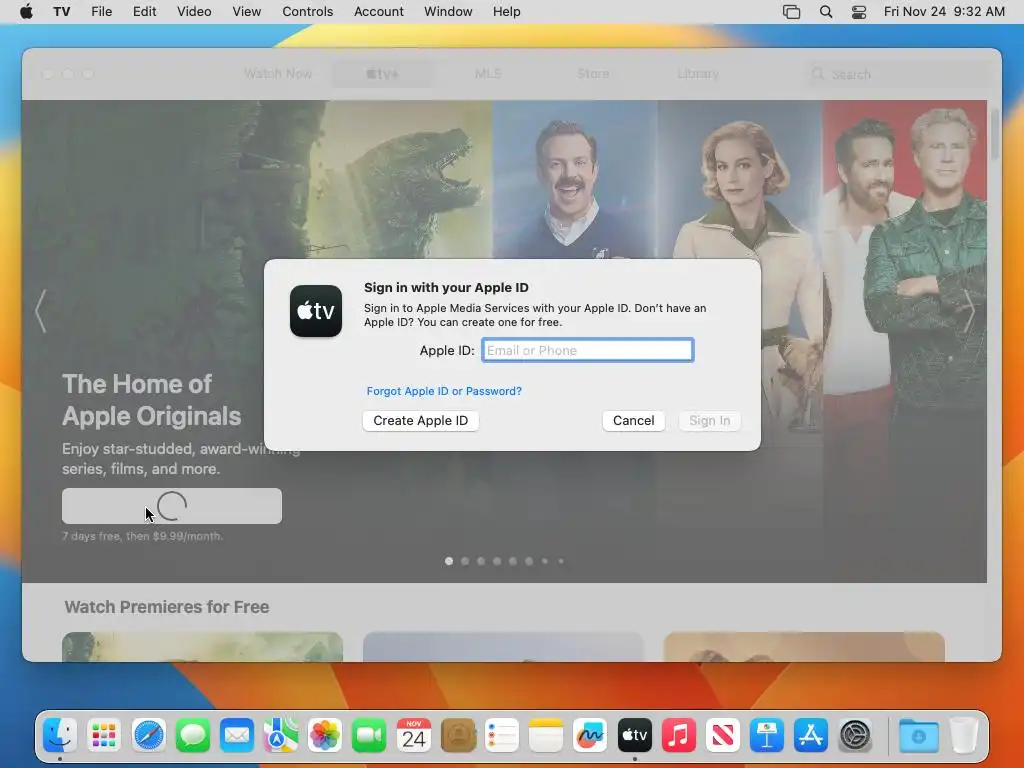Viewport: 1024px width, 768px height.
Task: Open the Window menu
Action: [448, 12]
